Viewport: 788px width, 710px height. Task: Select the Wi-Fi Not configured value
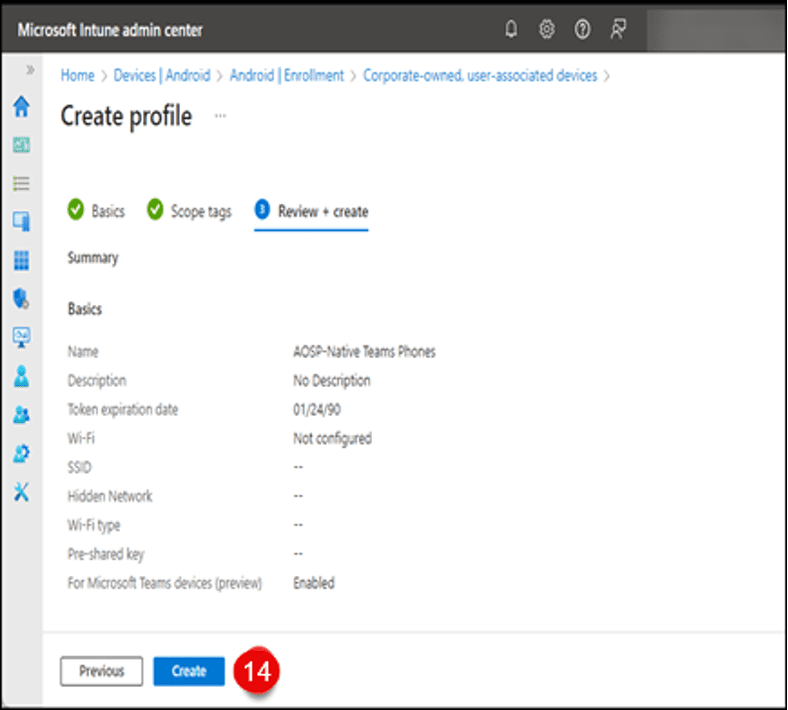point(332,439)
